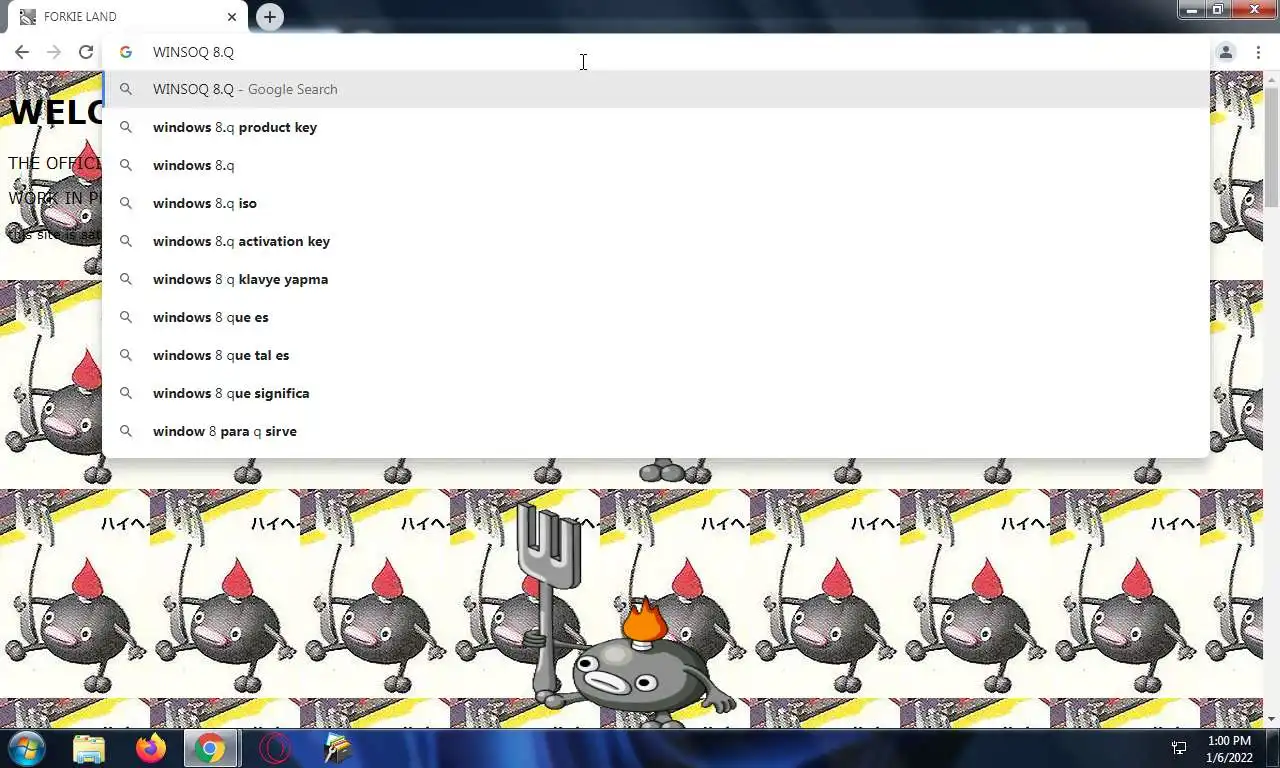
Task: Open the Windows Start menu
Action: click(x=26, y=748)
